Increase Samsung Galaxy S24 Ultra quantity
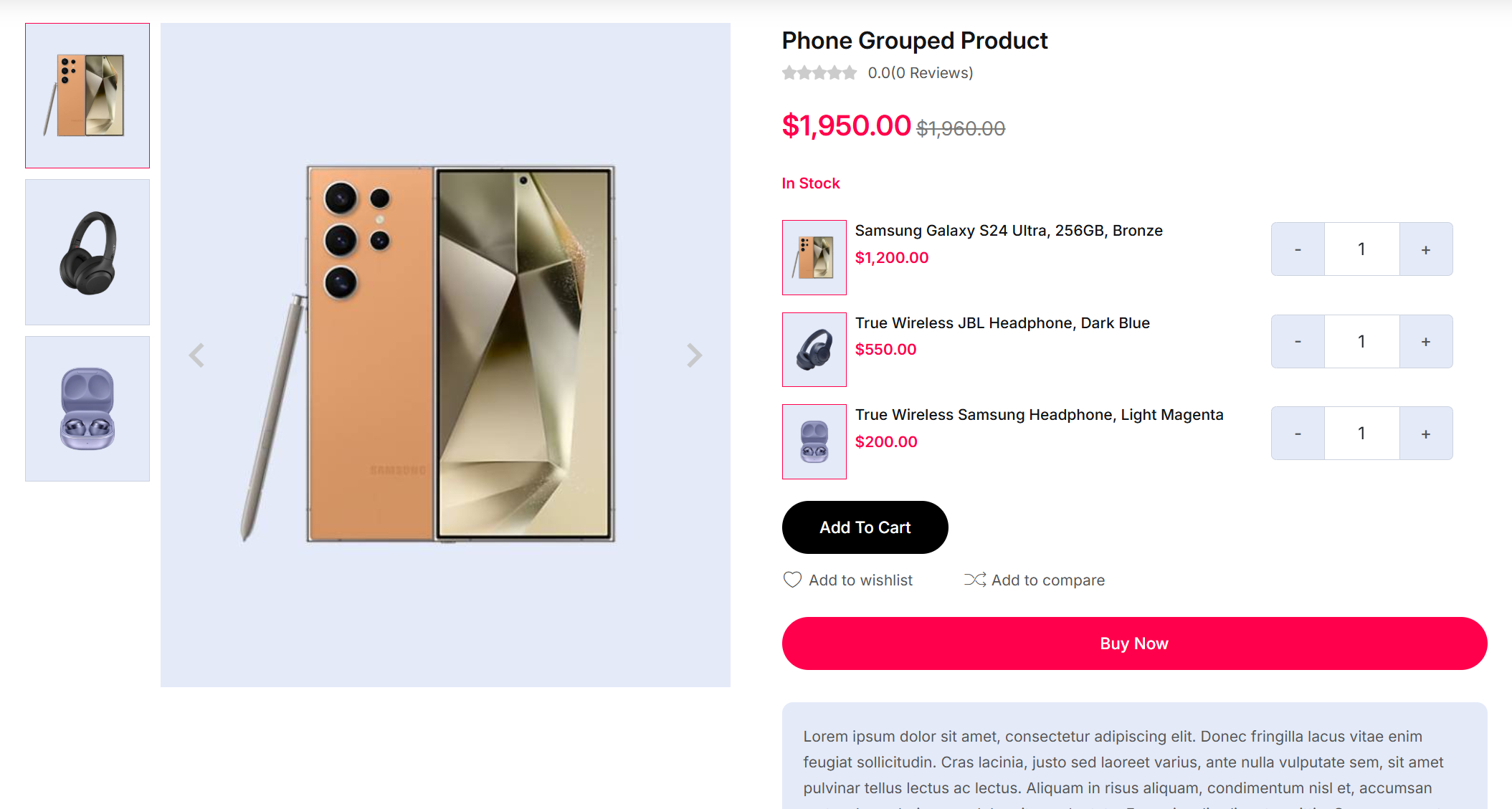The width and height of the screenshot is (1512, 809). click(x=1425, y=249)
